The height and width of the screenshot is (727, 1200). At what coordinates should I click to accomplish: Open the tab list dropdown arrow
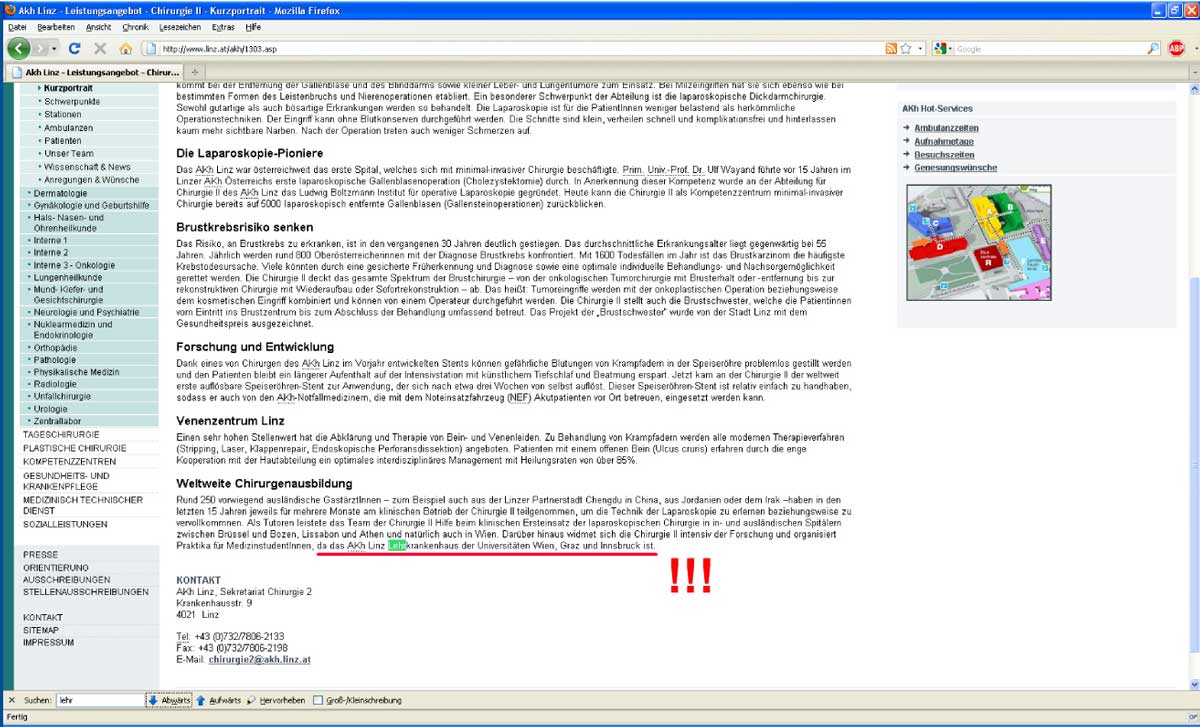tap(1189, 72)
